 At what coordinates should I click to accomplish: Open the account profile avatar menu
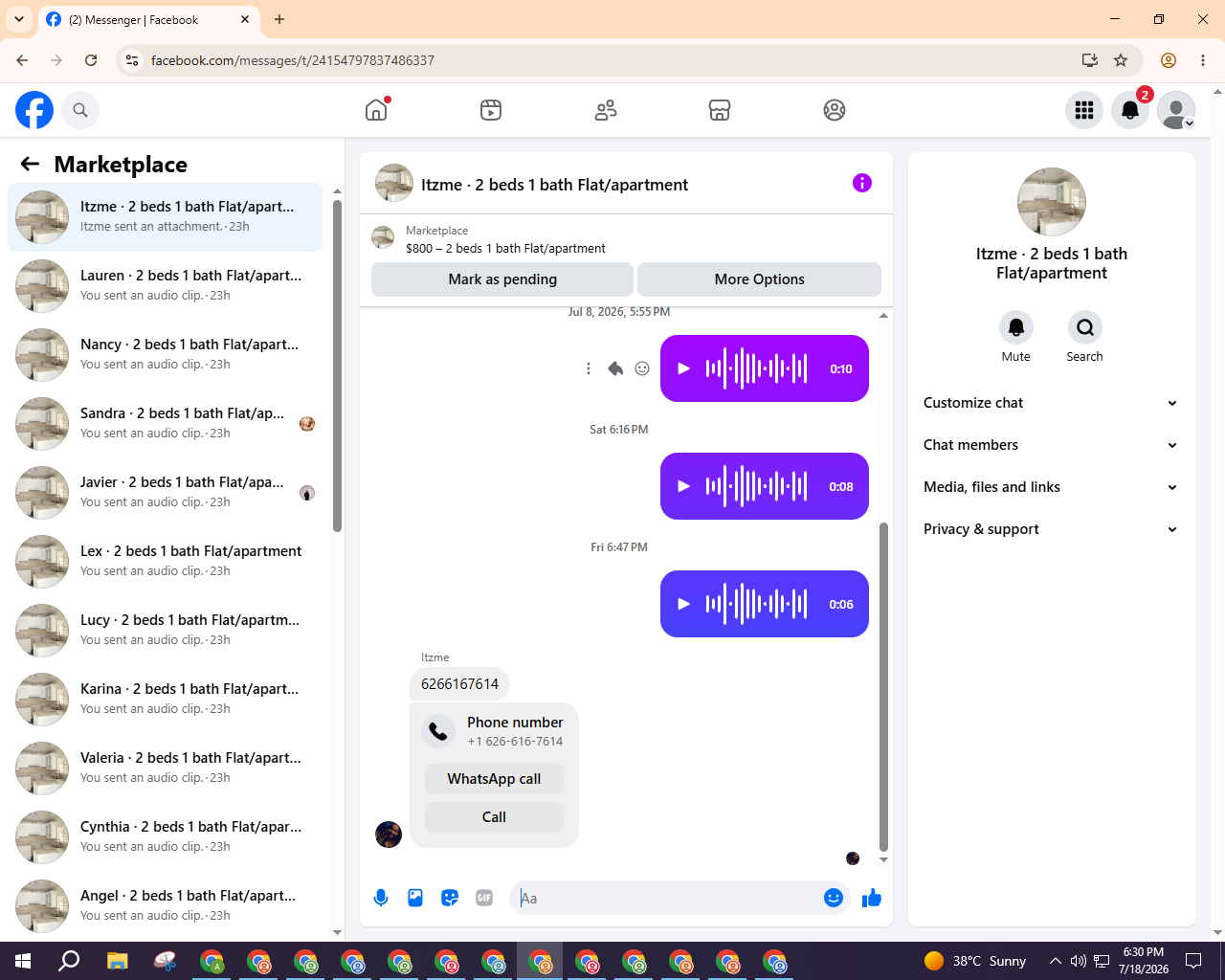(1176, 110)
